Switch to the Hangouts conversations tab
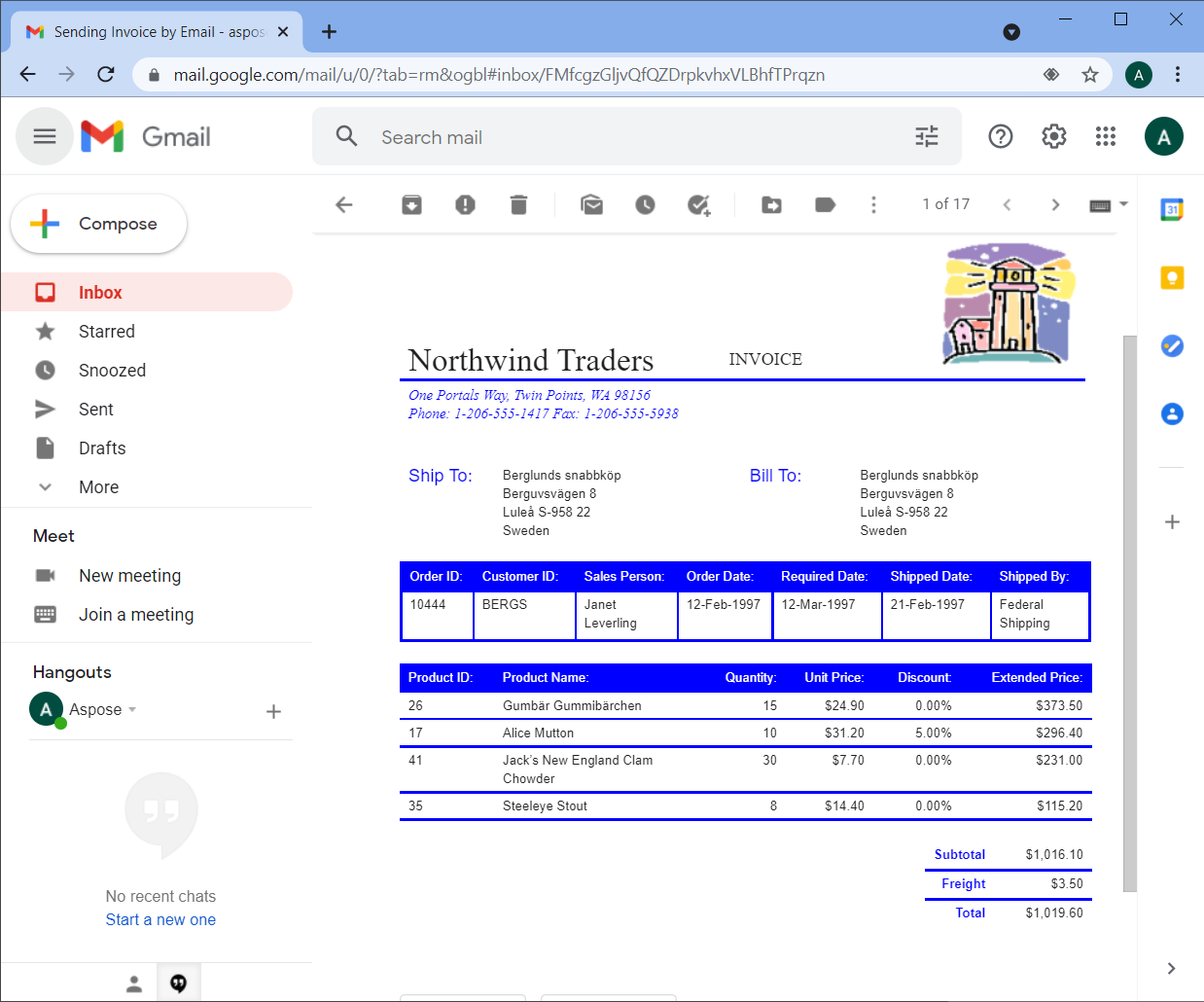Viewport: 1204px width, 1002px height. pyautogui.click(x=179, y=984)
